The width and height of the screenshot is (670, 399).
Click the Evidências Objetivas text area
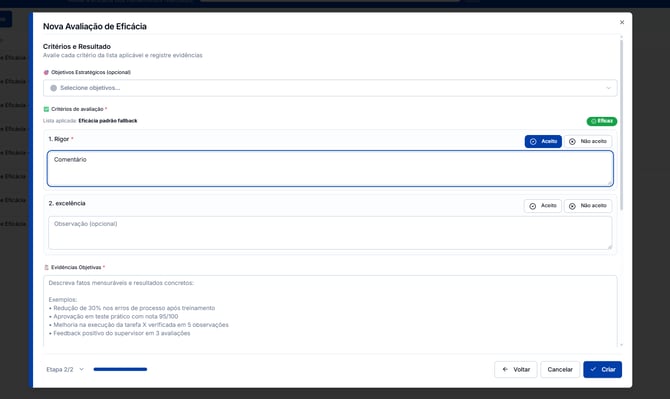pos(330,311)
